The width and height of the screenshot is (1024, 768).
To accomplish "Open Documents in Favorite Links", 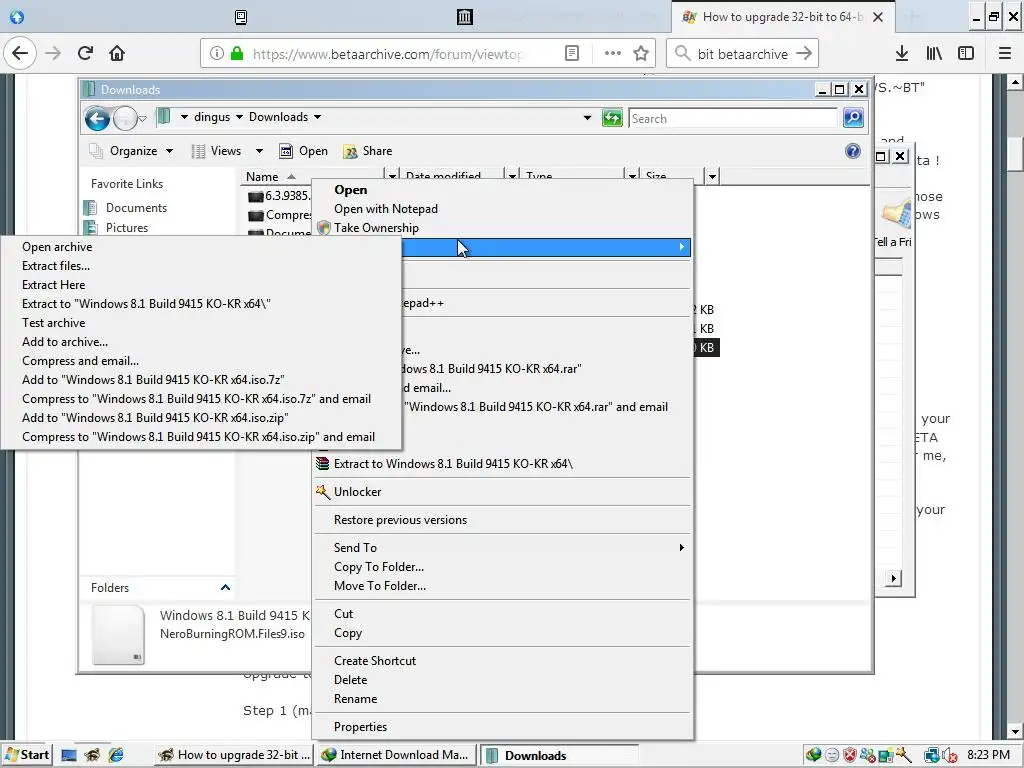I will pos(136,208).
